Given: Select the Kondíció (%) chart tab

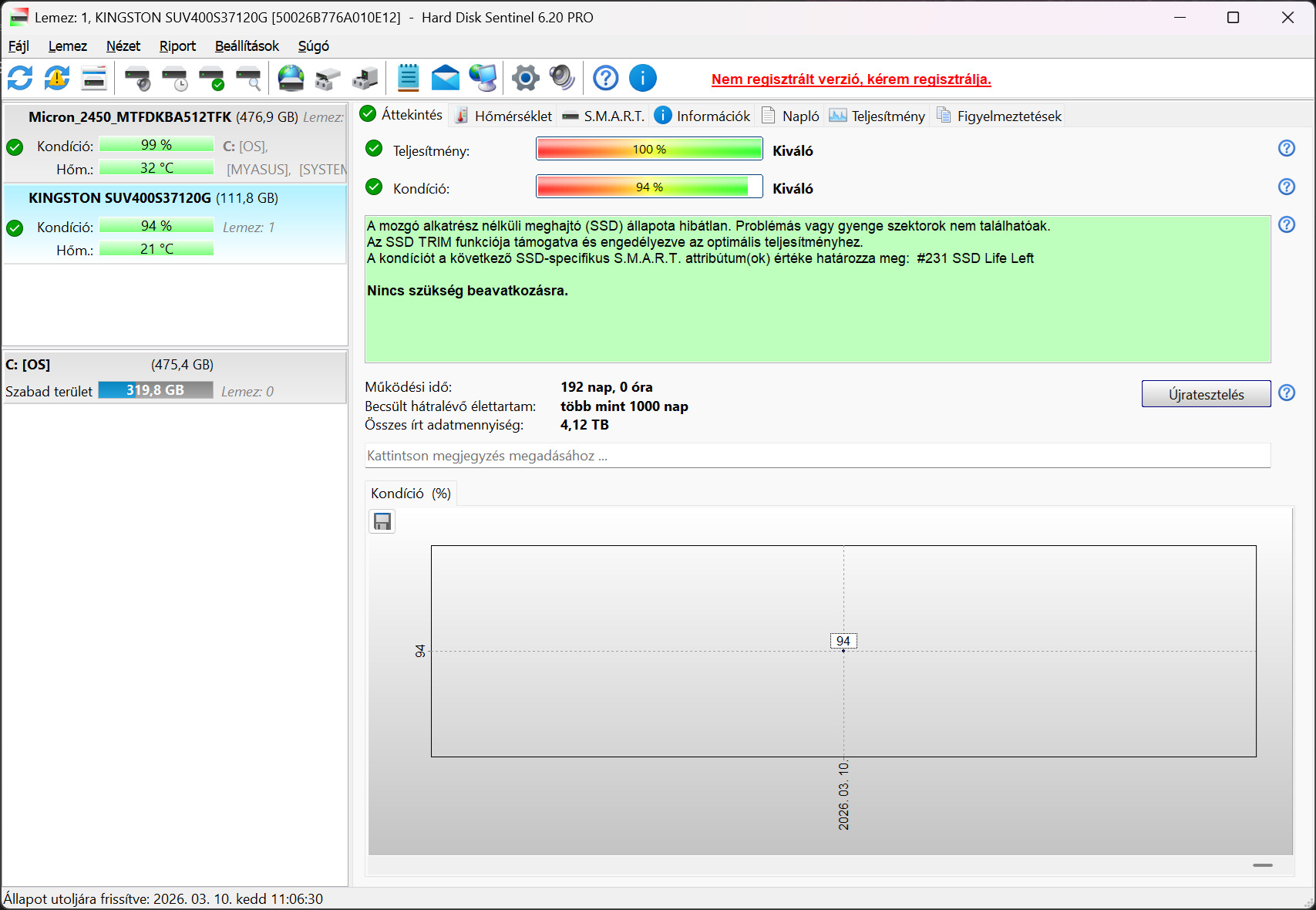Looking at the screenshot, I should point(411,494).
